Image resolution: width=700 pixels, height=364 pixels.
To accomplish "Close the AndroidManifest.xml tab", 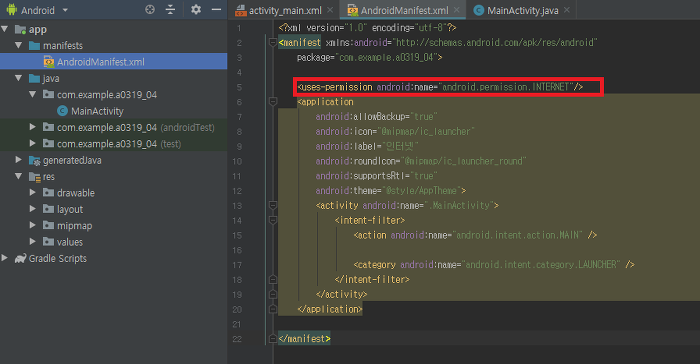I will click(x=457, y=10).
